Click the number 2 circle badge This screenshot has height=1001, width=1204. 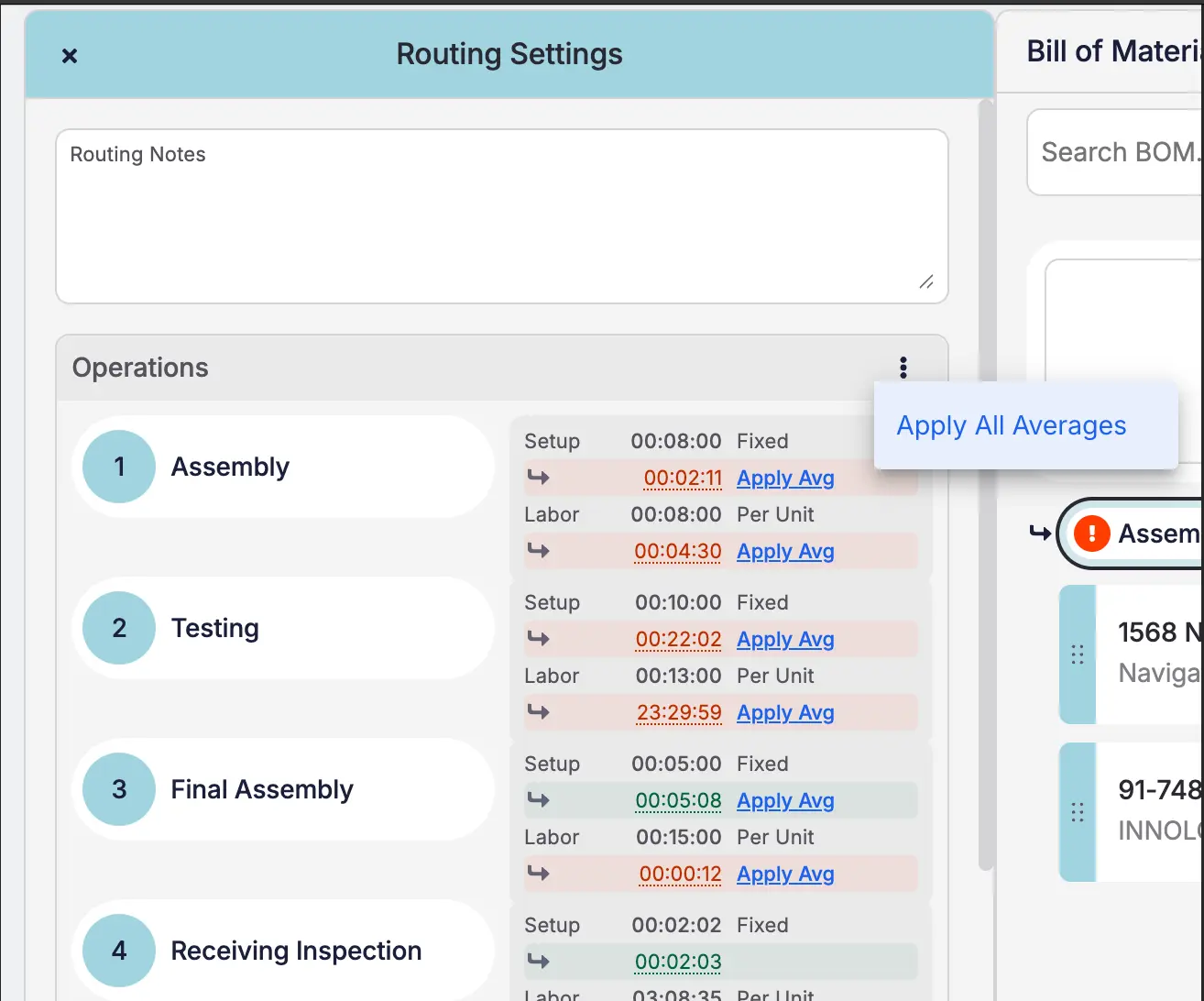pos(119,628)
